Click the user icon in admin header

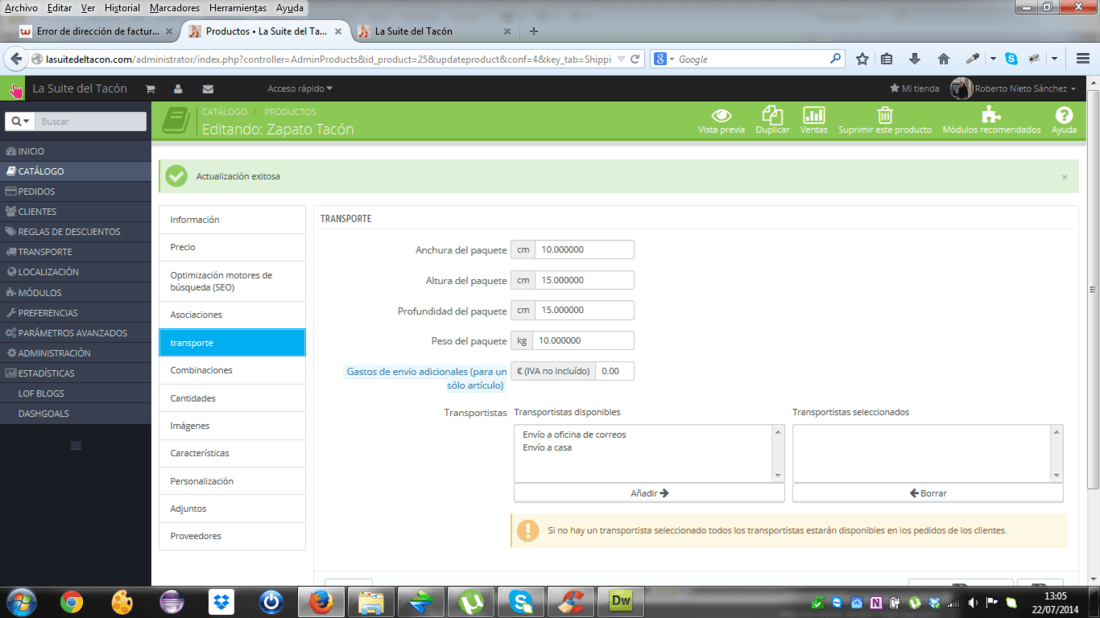[178, 89]
